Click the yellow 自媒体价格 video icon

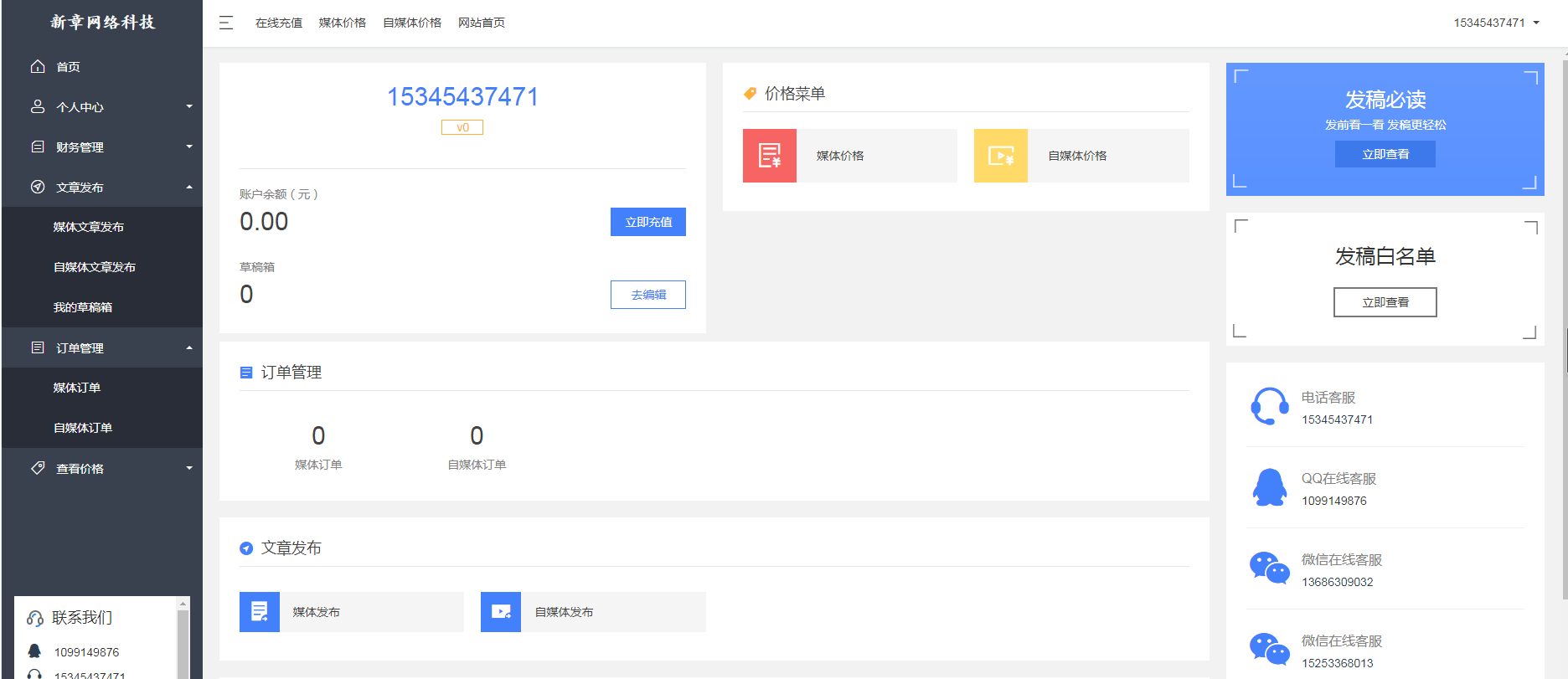[x=1001, y=156]
